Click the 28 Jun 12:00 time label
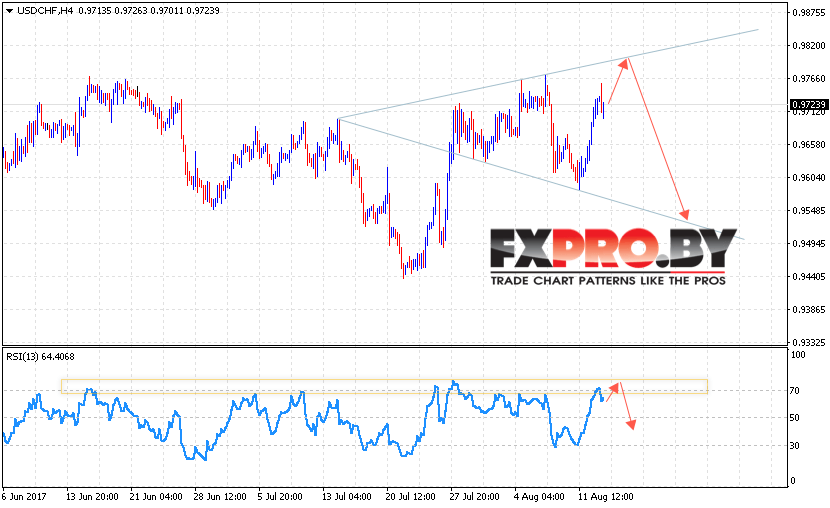 point(220,497)
